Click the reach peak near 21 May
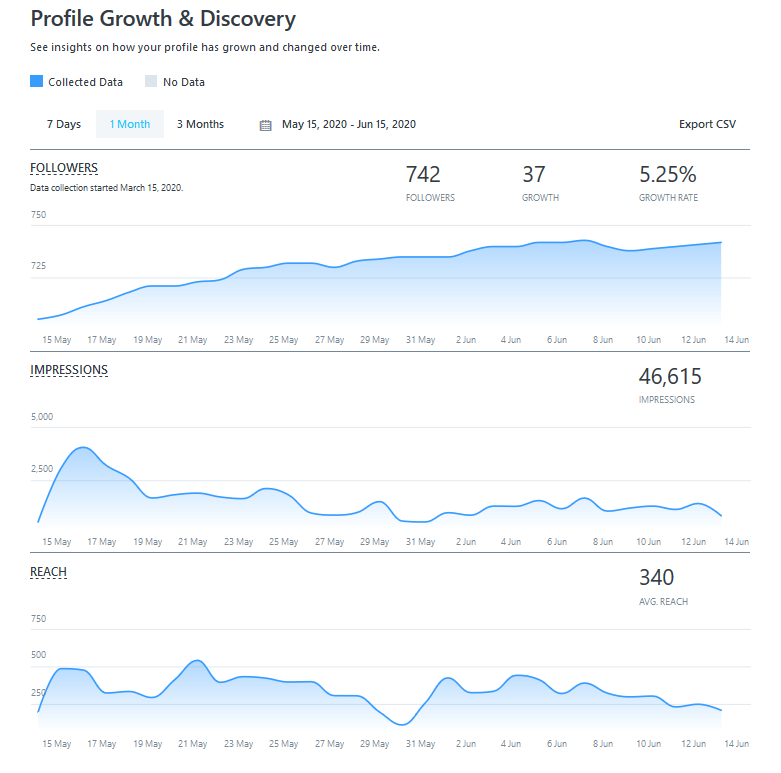Viewport: 781px width, 773px height. (197, 660)
